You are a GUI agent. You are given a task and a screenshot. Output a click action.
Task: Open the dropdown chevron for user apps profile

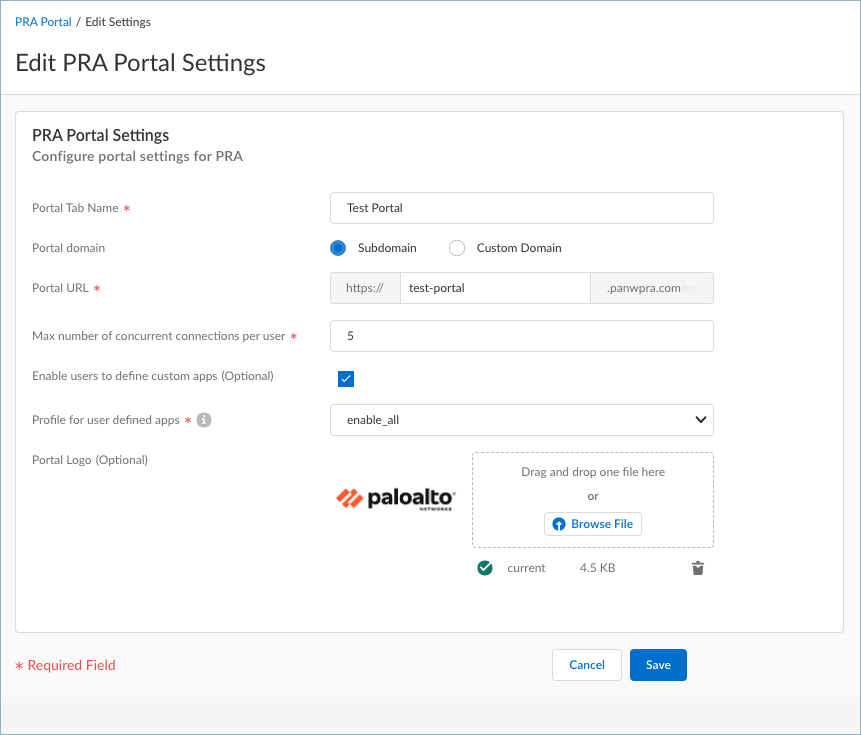(x=701, y=420)
